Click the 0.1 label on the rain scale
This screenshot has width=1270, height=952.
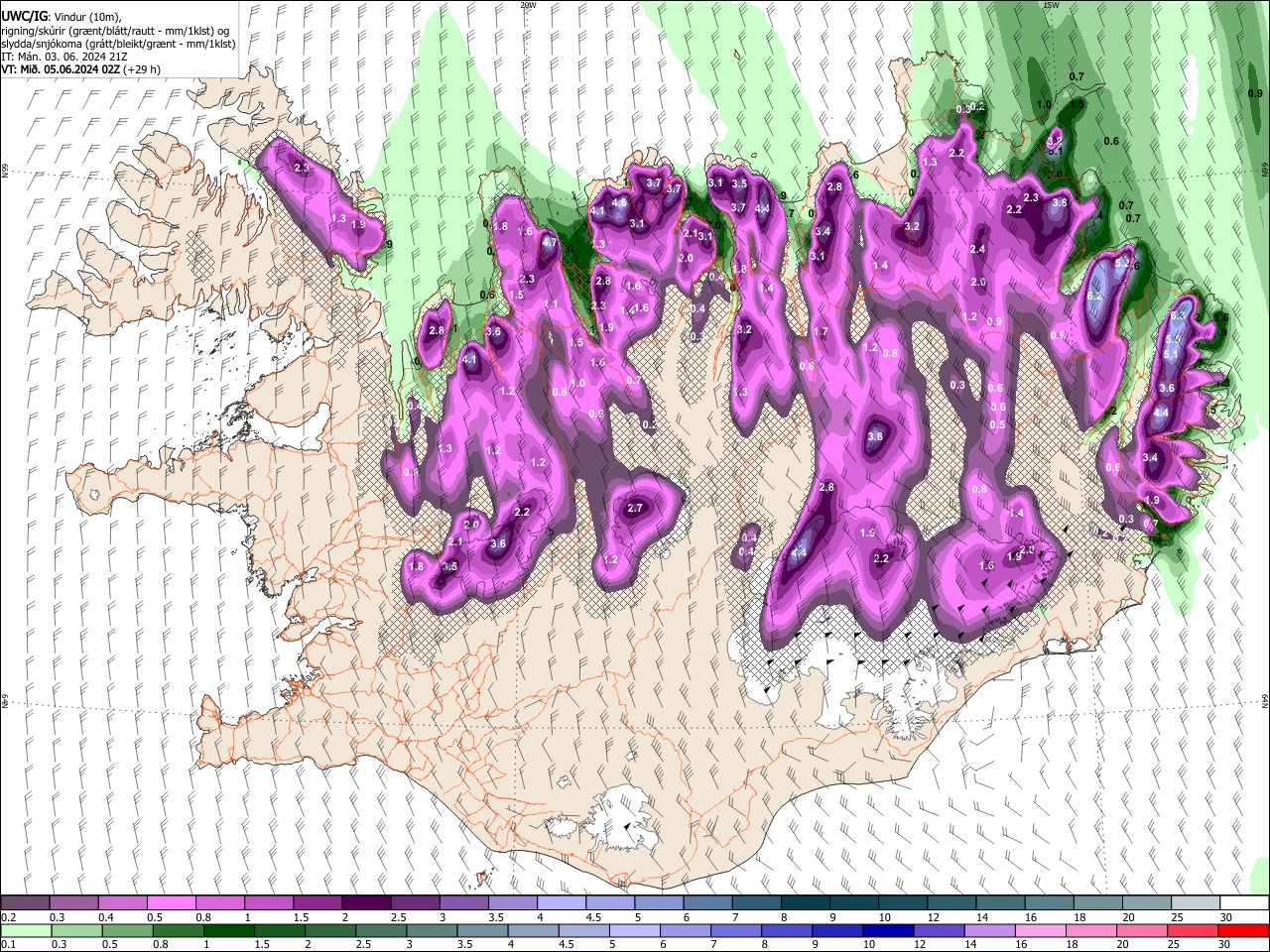[x=8, y=944]
